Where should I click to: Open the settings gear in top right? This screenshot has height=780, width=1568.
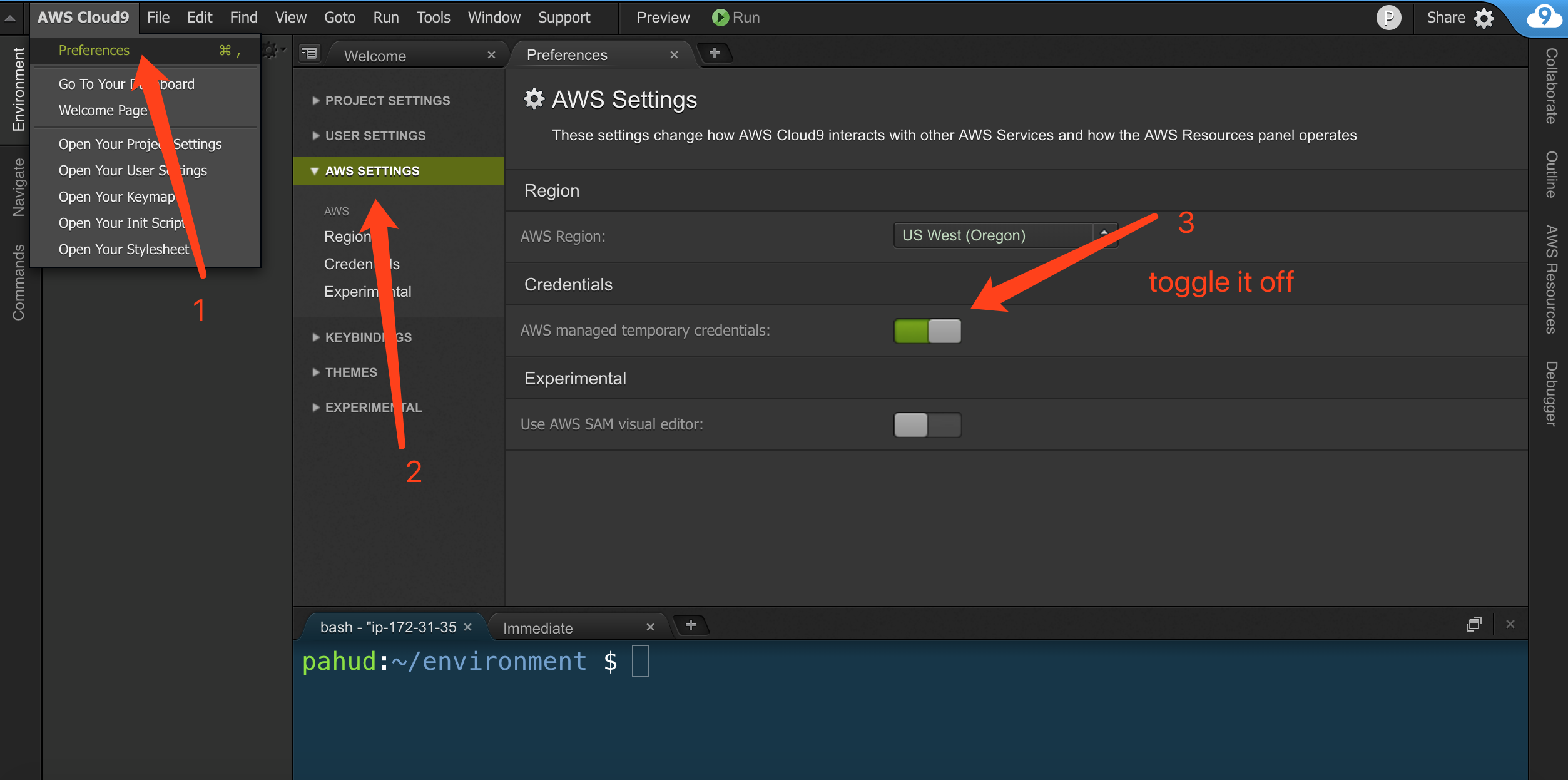coord(1484,18)
